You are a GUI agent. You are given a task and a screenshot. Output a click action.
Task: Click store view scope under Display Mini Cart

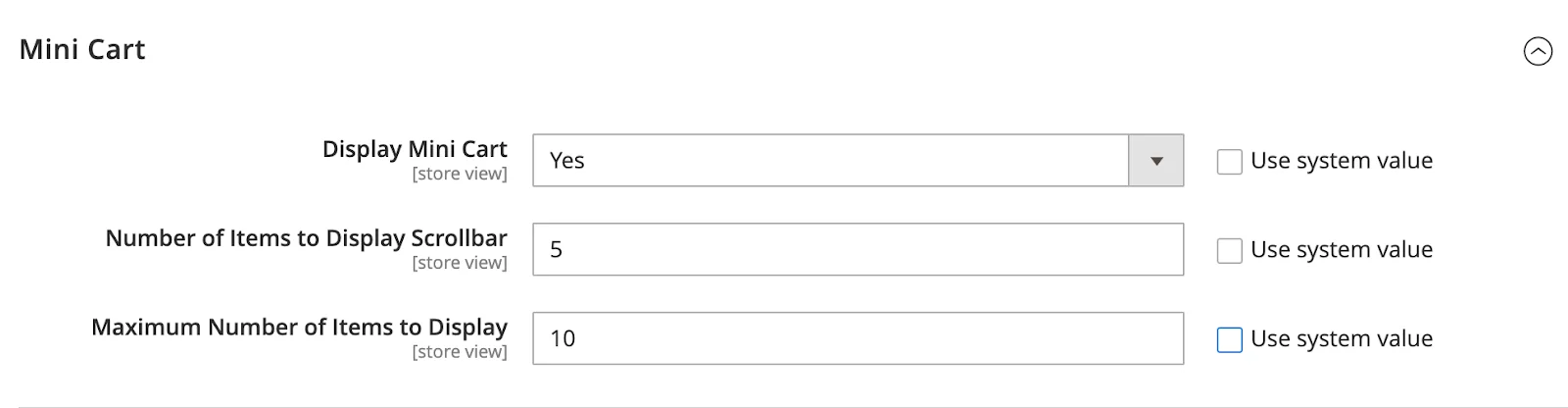(460, 175)
